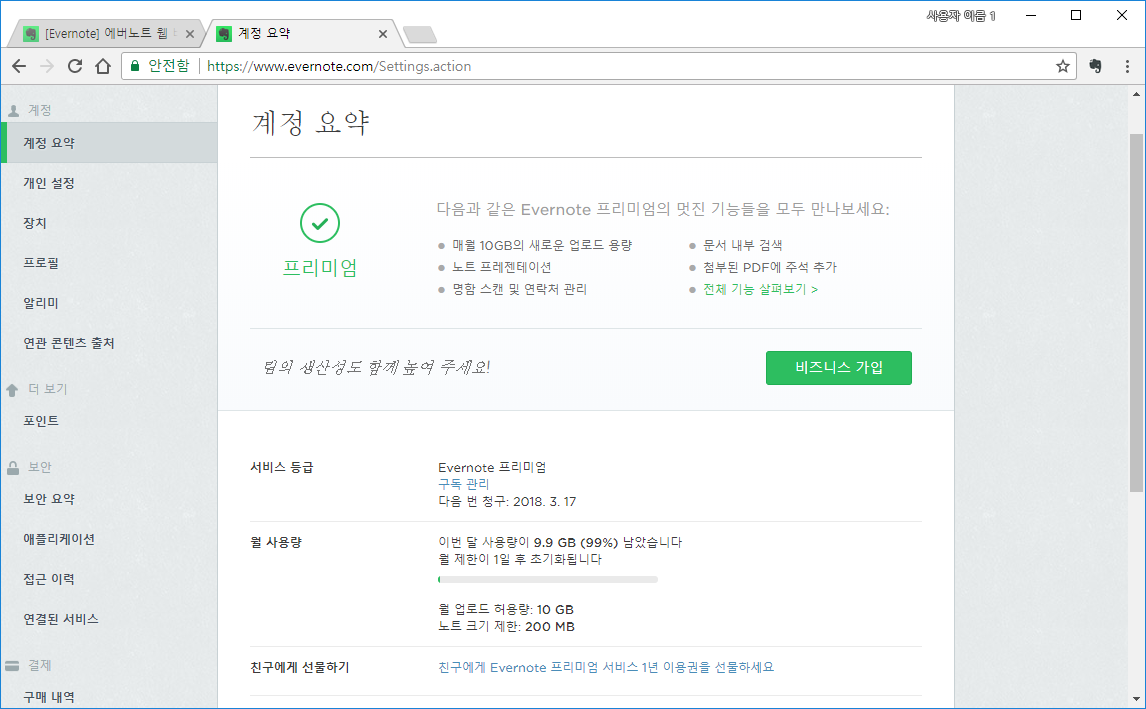The height and width of the screenshot is (709, 1146).
Task: Click the 구독 관리 link
Action: [463, 484]
